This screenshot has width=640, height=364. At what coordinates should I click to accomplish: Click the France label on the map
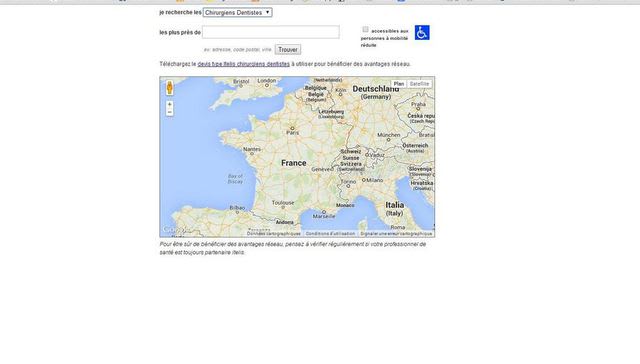pyautogui.click(x=293, y=163)
